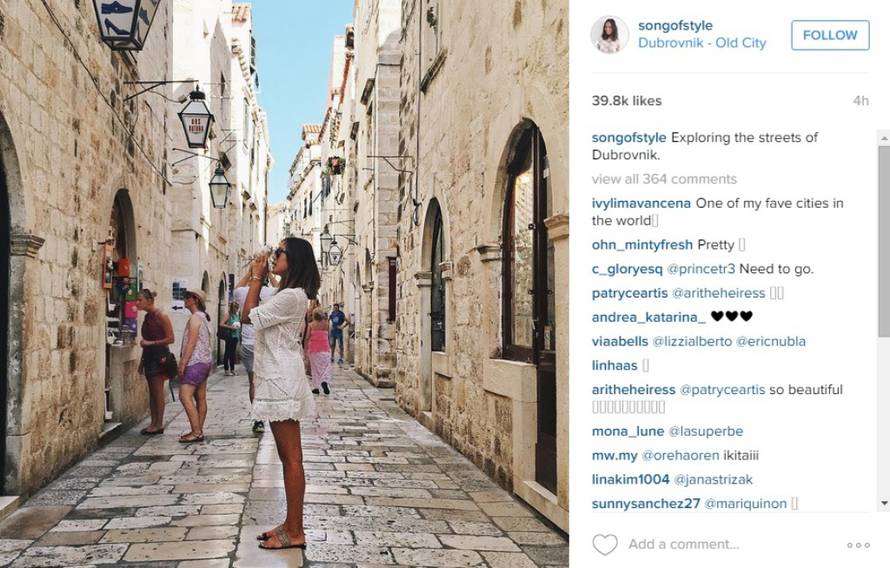This screenshot has height=568, width=890.
Task: Open the 4h post timestamp
Action: coord(860,101)
